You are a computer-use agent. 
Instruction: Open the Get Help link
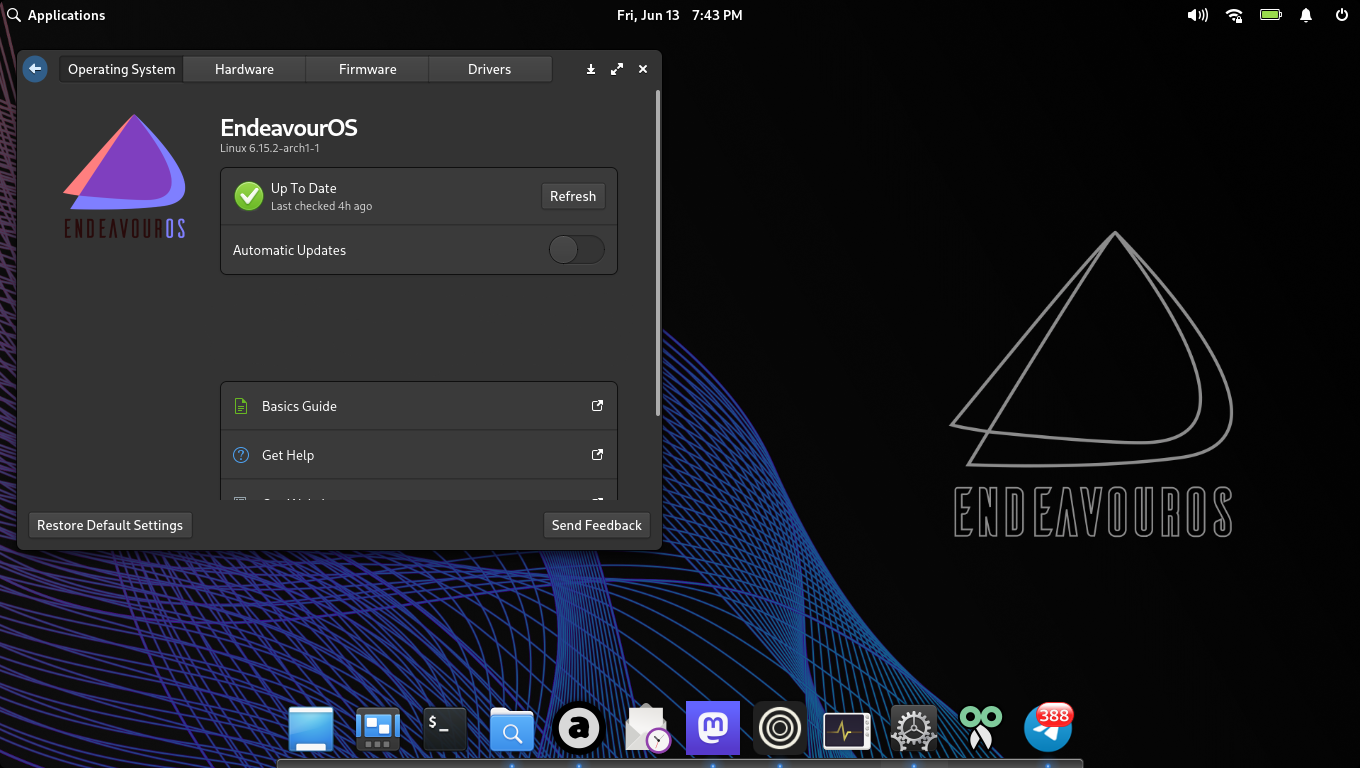419,455
